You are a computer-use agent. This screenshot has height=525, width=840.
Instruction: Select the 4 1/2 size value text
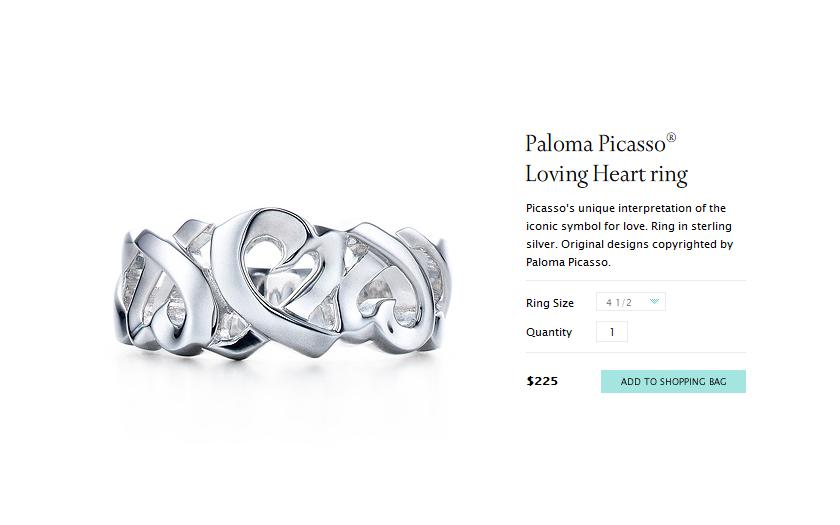619,303
